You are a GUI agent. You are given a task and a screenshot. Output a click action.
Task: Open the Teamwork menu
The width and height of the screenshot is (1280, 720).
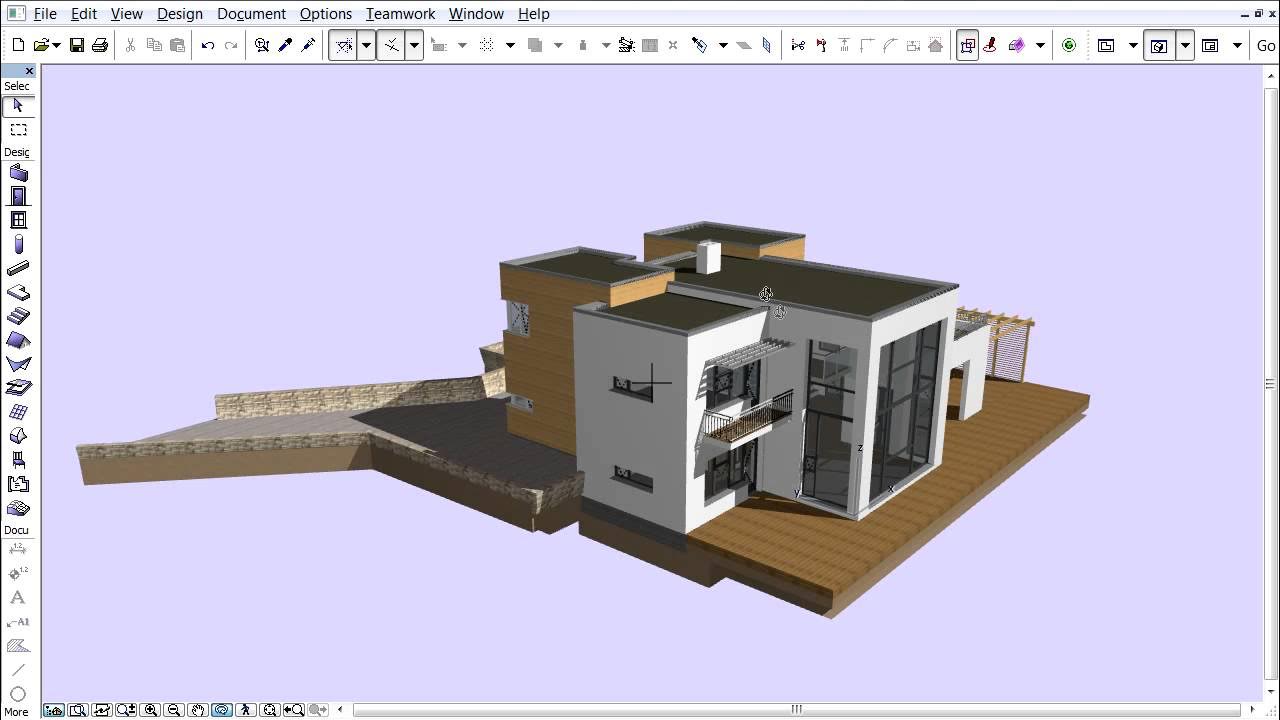point(400,14)
